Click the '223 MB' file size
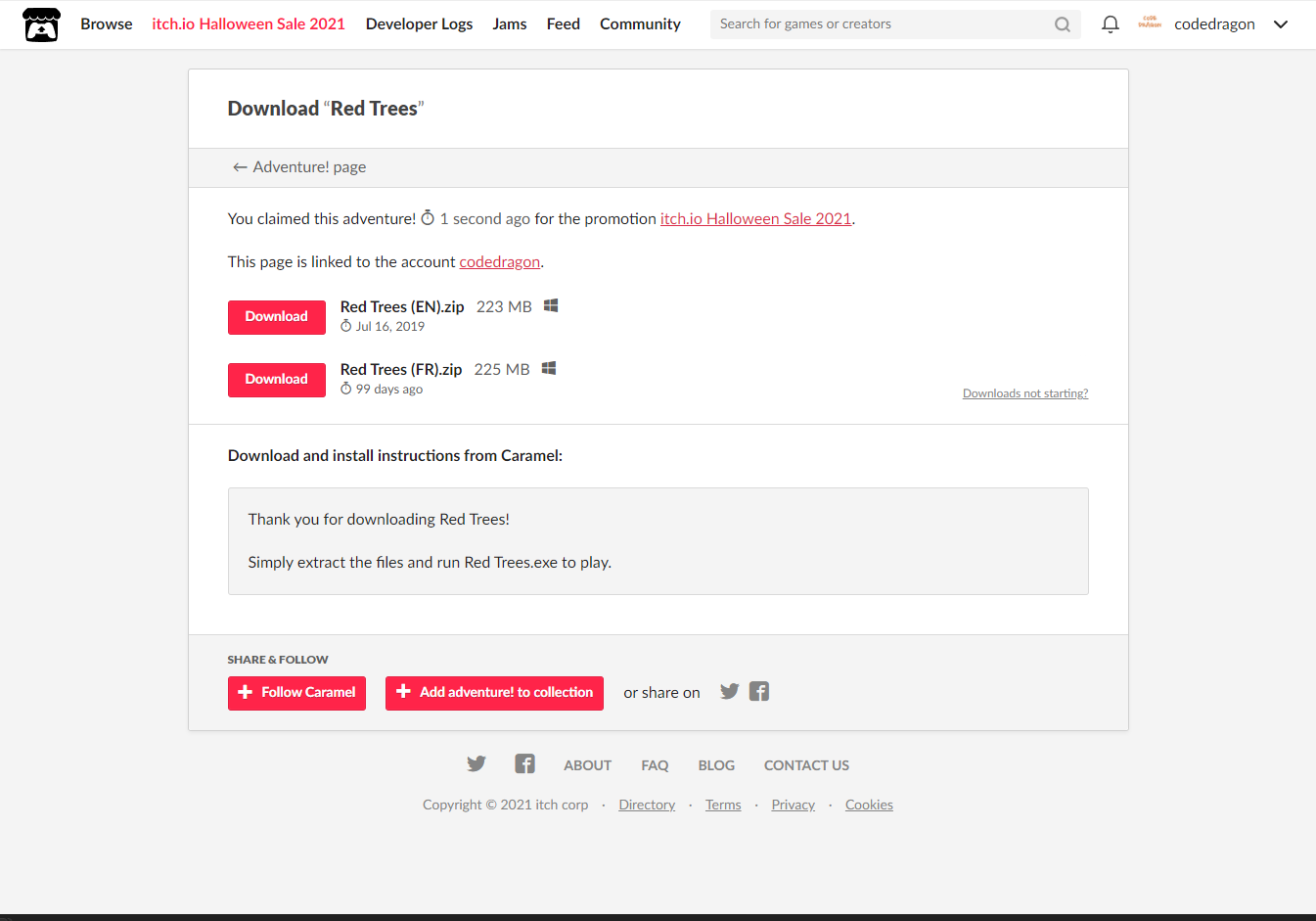Screen dimensions: 1316x921 (x=504, y=306)
